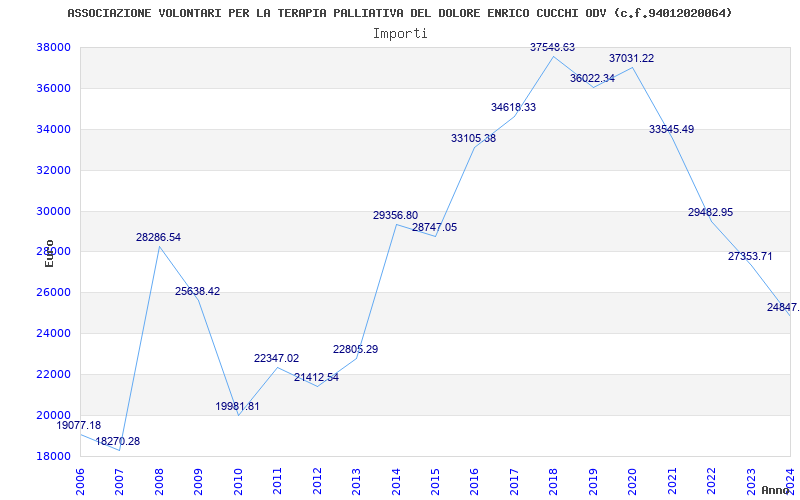Click the data value 22347.02
Viewport: 800px width, 500px height.
[x=277, y=359]
